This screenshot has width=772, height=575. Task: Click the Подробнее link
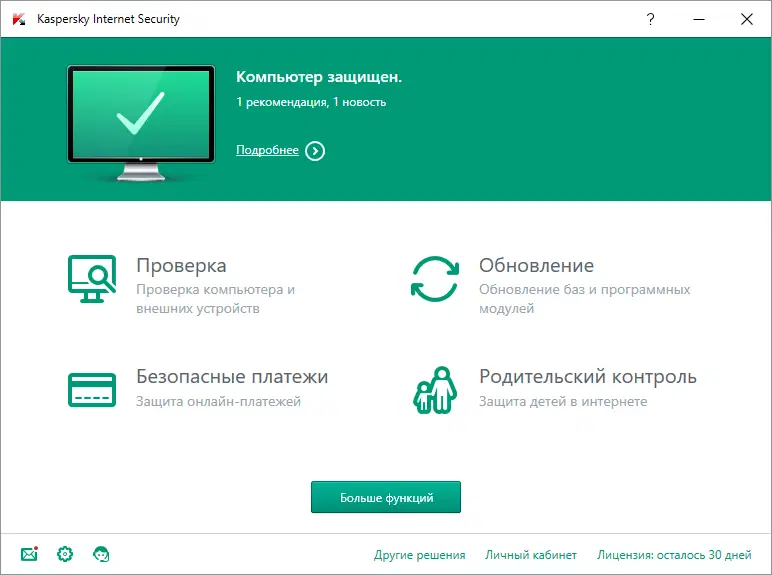pyautogui.click(x=267, y=150)
